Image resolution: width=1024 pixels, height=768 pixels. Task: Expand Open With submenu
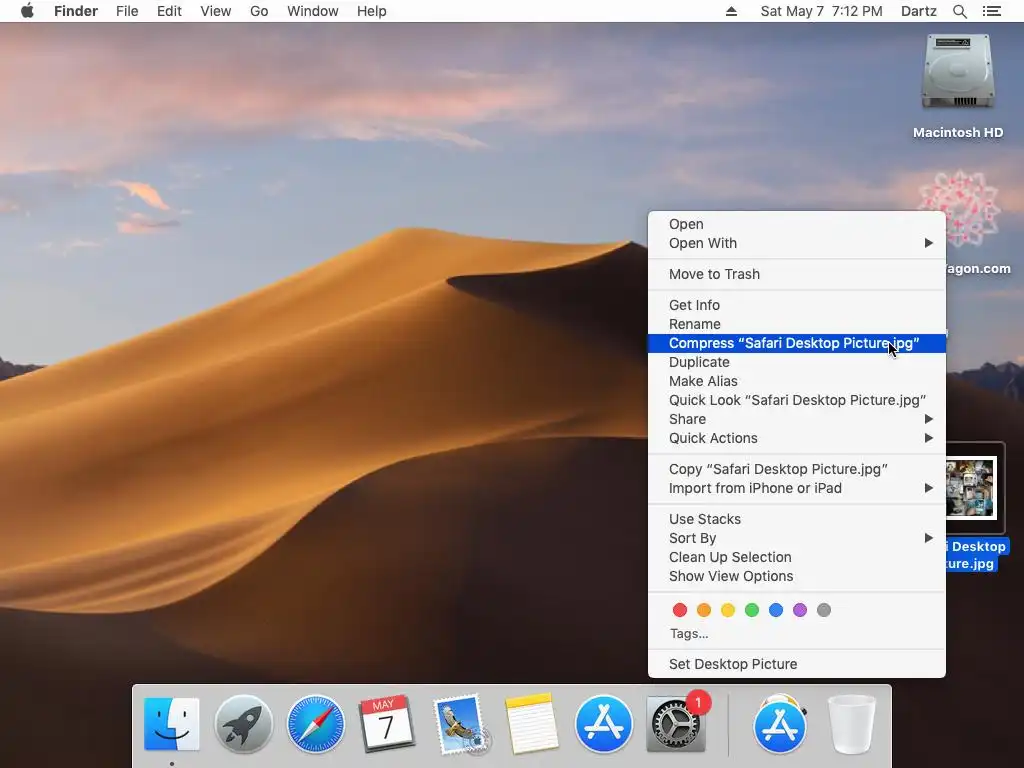(796, 243)
